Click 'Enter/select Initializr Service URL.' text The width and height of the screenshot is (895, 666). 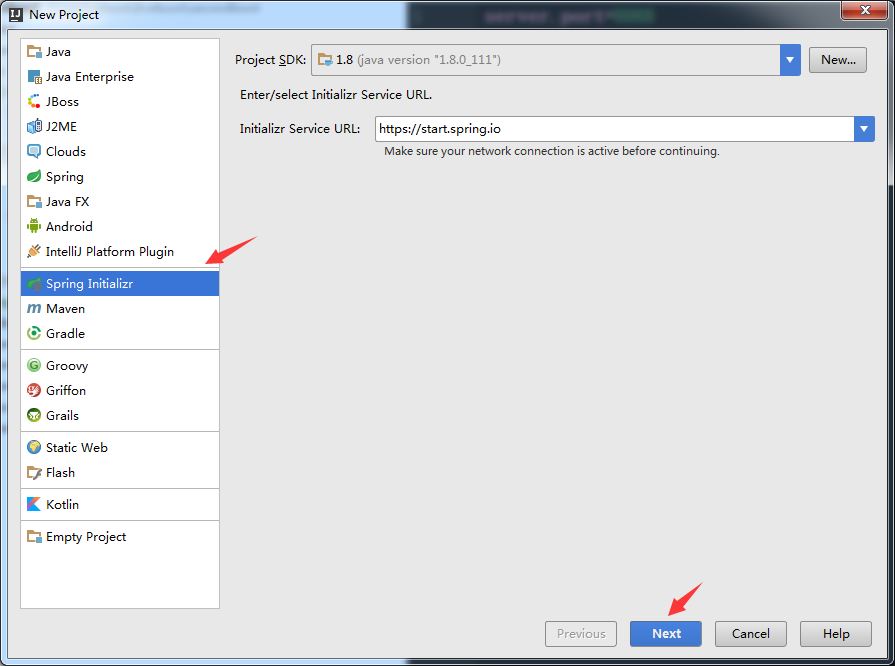pyautogui.click(x=336, y=95)
